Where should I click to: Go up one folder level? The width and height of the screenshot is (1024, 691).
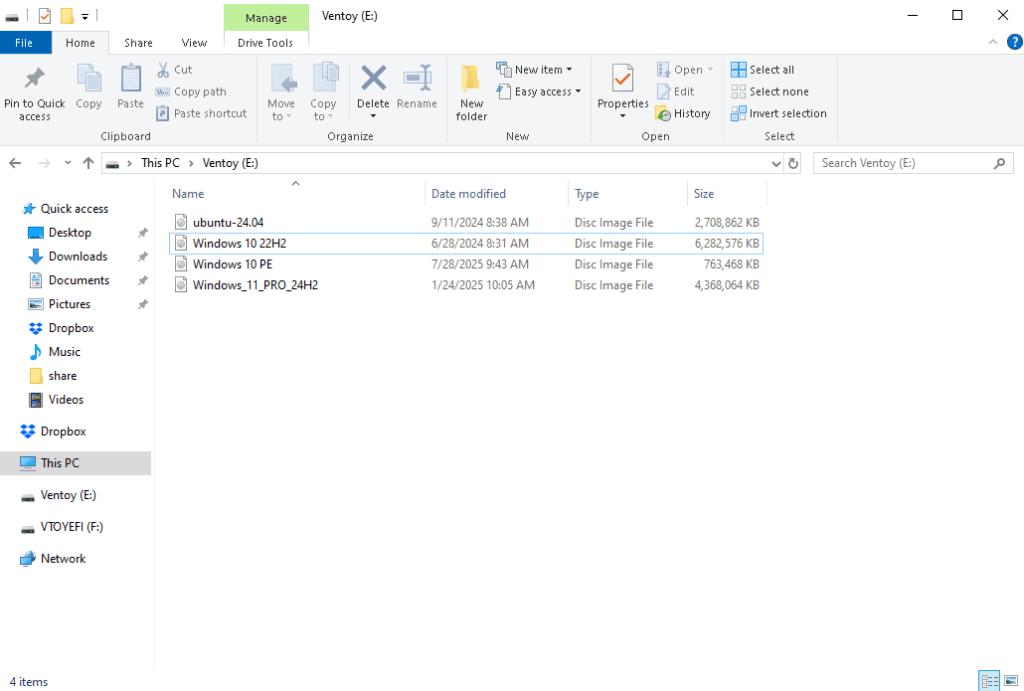[x=88, y=163]
